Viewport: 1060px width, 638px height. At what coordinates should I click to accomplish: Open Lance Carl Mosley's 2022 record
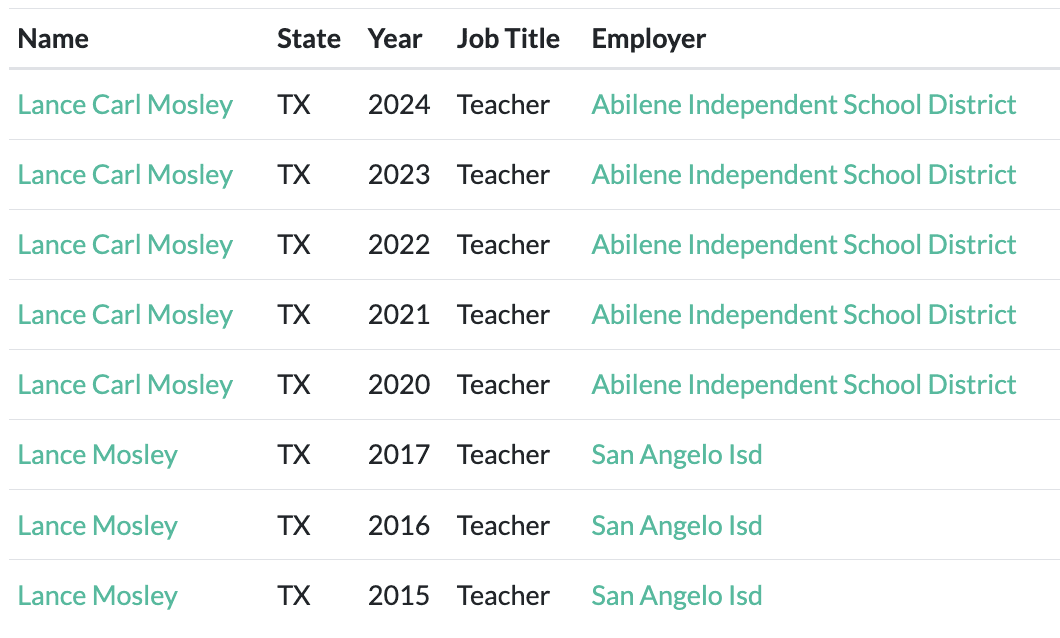pos(125,245)
